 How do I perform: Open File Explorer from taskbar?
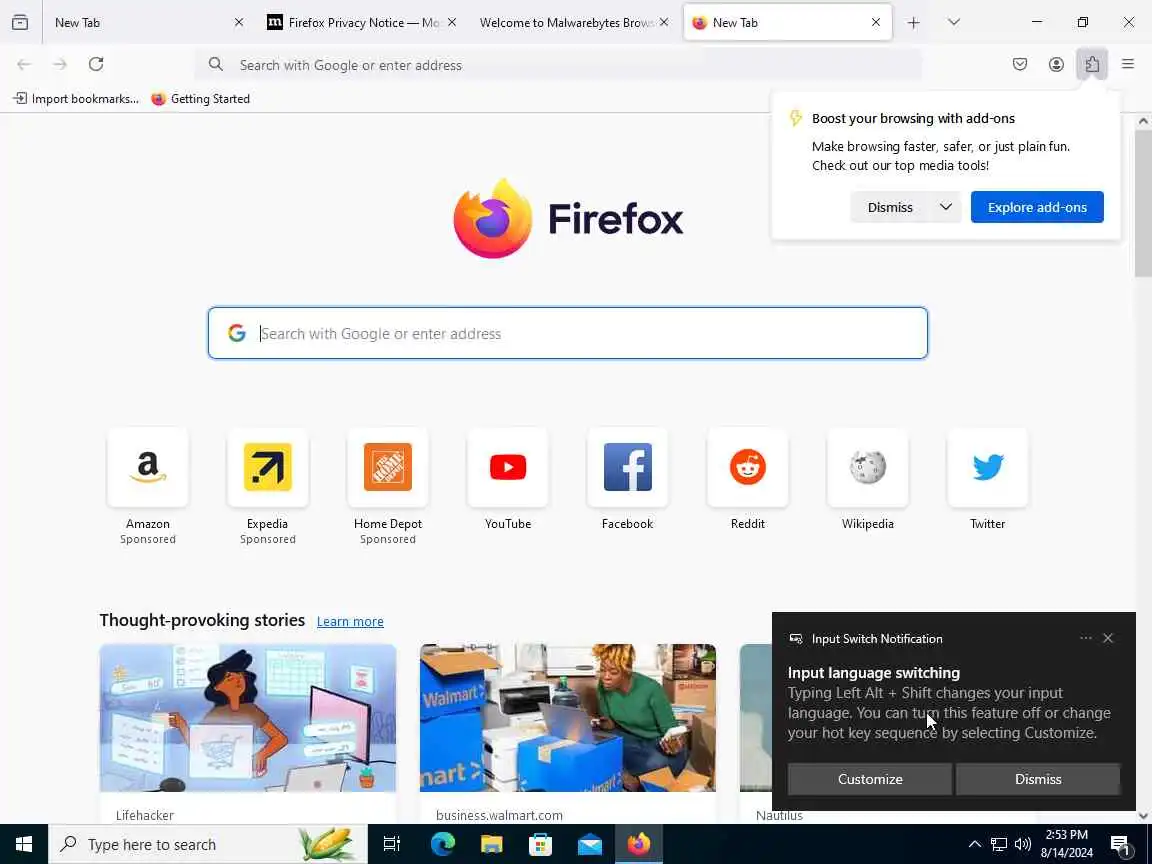(492, 844)
